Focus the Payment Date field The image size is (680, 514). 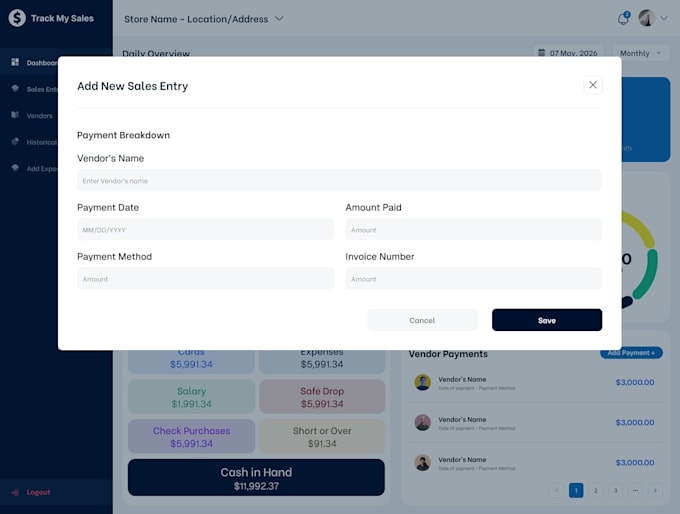click(x=205, y=229)
